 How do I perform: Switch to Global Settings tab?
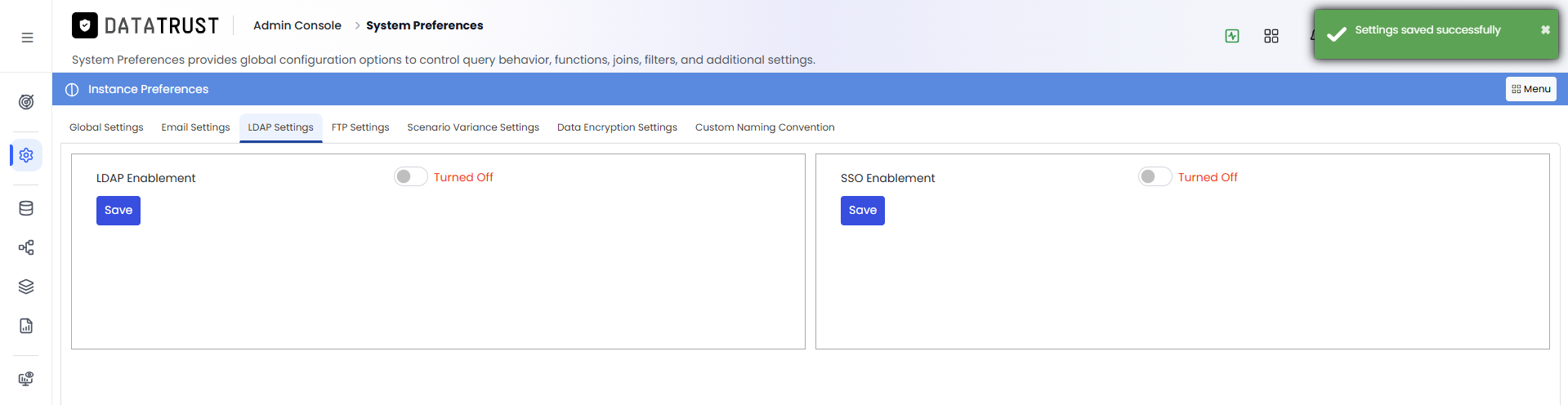click(106, 127)
